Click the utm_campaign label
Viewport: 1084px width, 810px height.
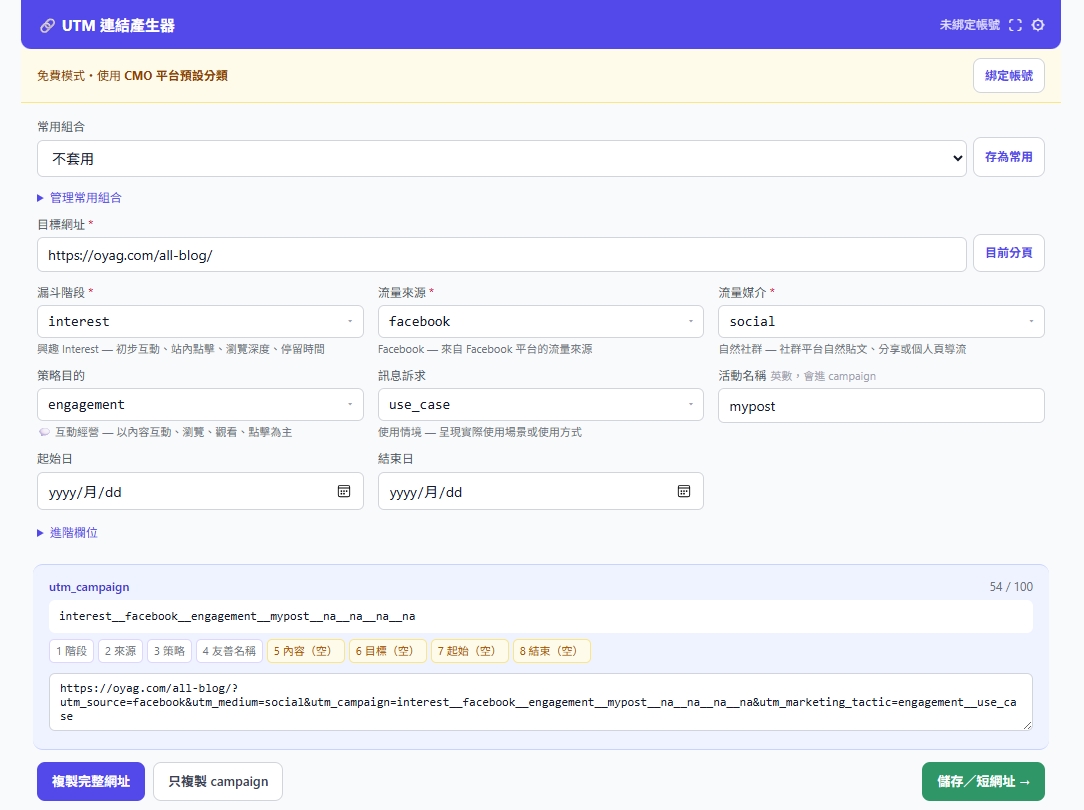(x=89, y=587)
